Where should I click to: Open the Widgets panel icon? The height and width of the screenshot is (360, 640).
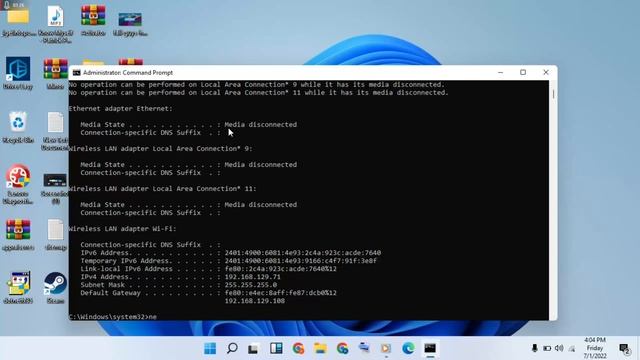pos(276,348)
